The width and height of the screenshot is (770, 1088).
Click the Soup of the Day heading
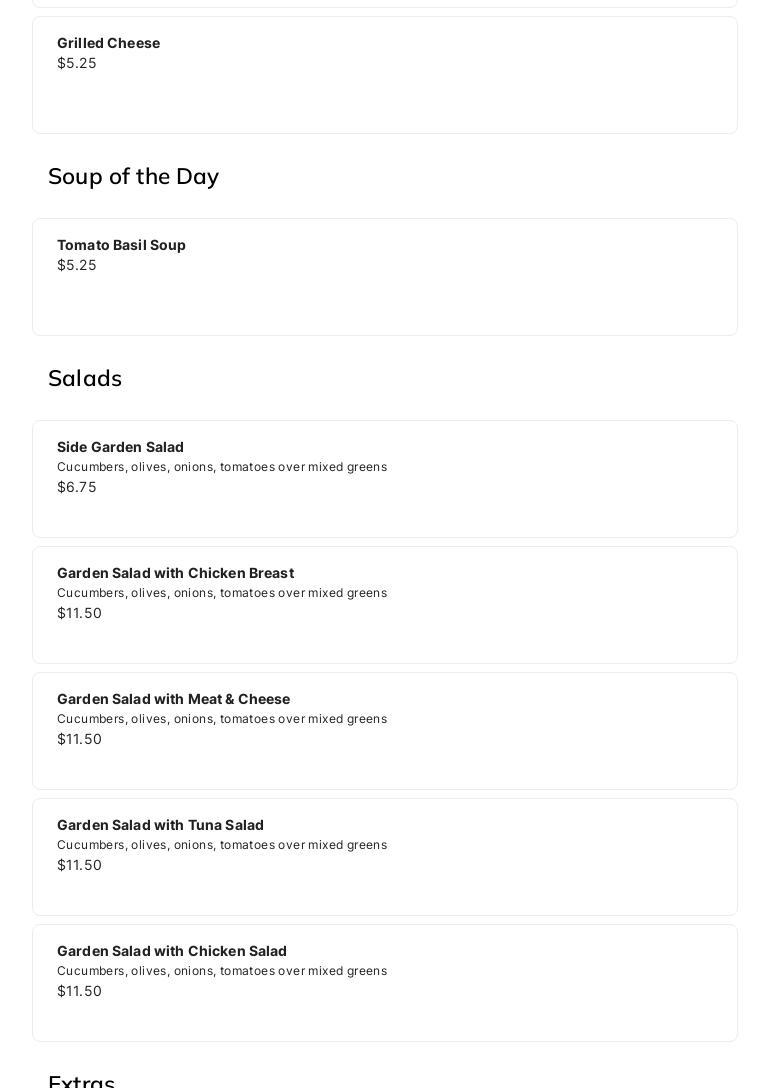(x=133, y=176)
